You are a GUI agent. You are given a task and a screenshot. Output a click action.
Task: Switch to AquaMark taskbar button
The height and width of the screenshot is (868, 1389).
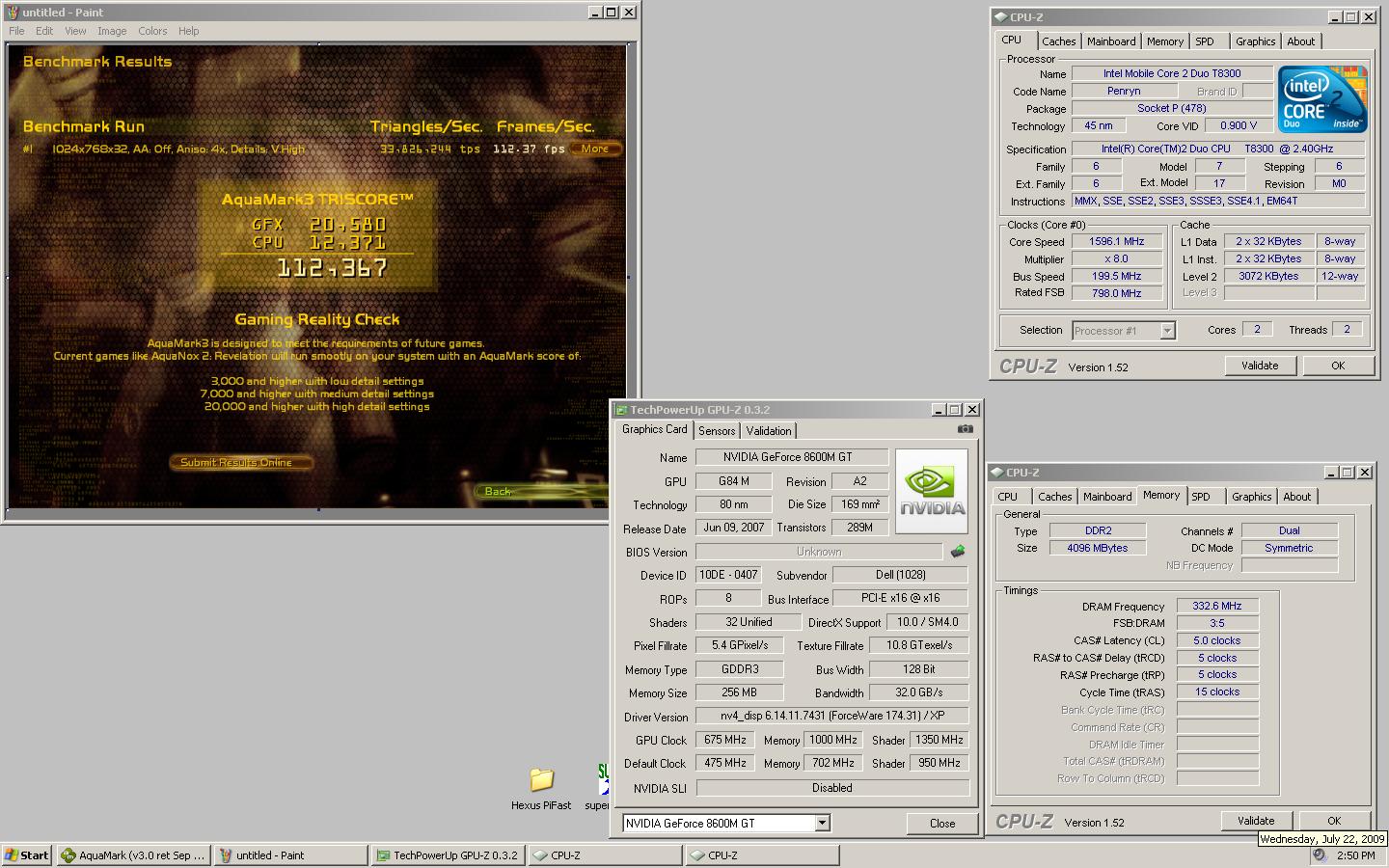pos(133,855)
